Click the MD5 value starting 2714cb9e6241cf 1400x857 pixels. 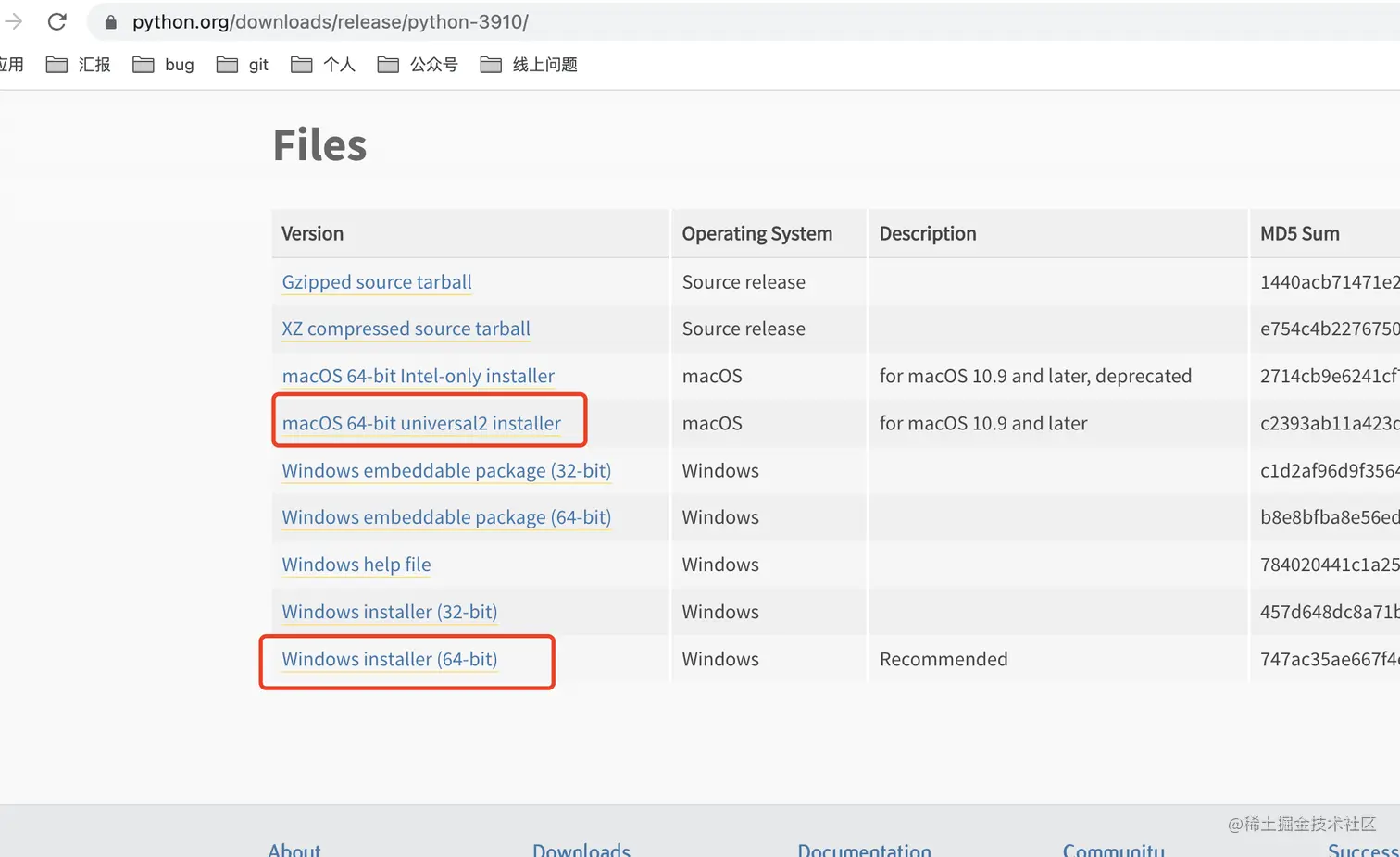click(1330, 376)
